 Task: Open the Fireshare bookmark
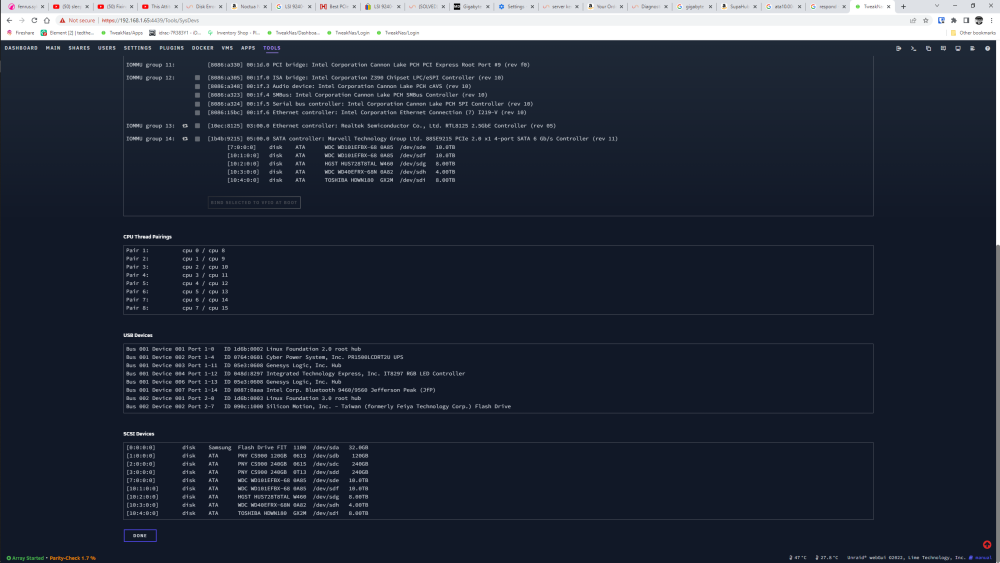20,33
